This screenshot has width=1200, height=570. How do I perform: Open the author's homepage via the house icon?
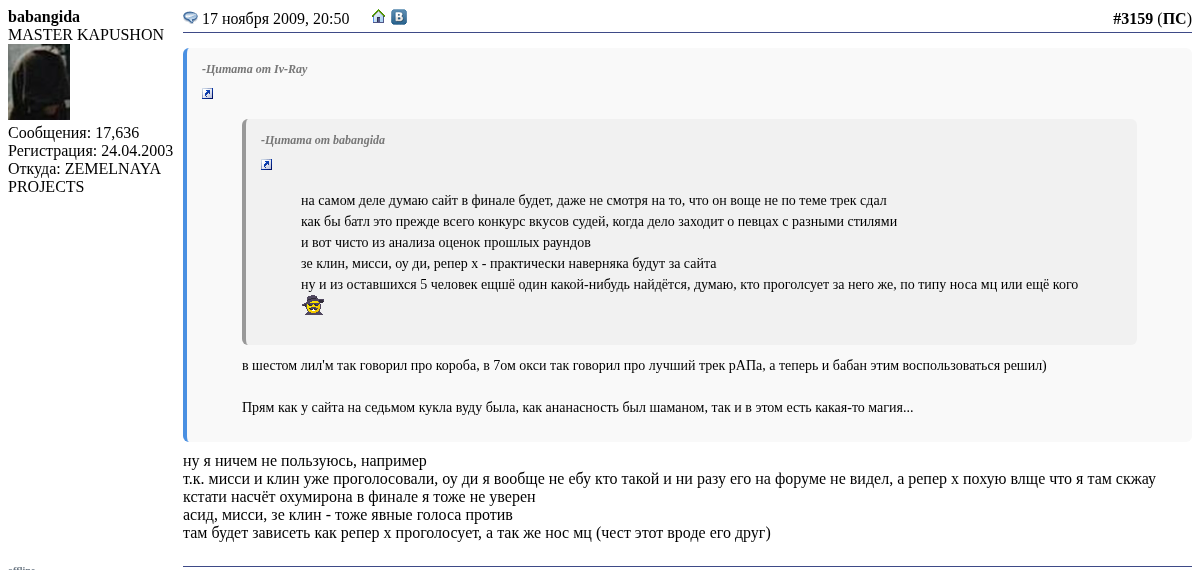[378, 17]
